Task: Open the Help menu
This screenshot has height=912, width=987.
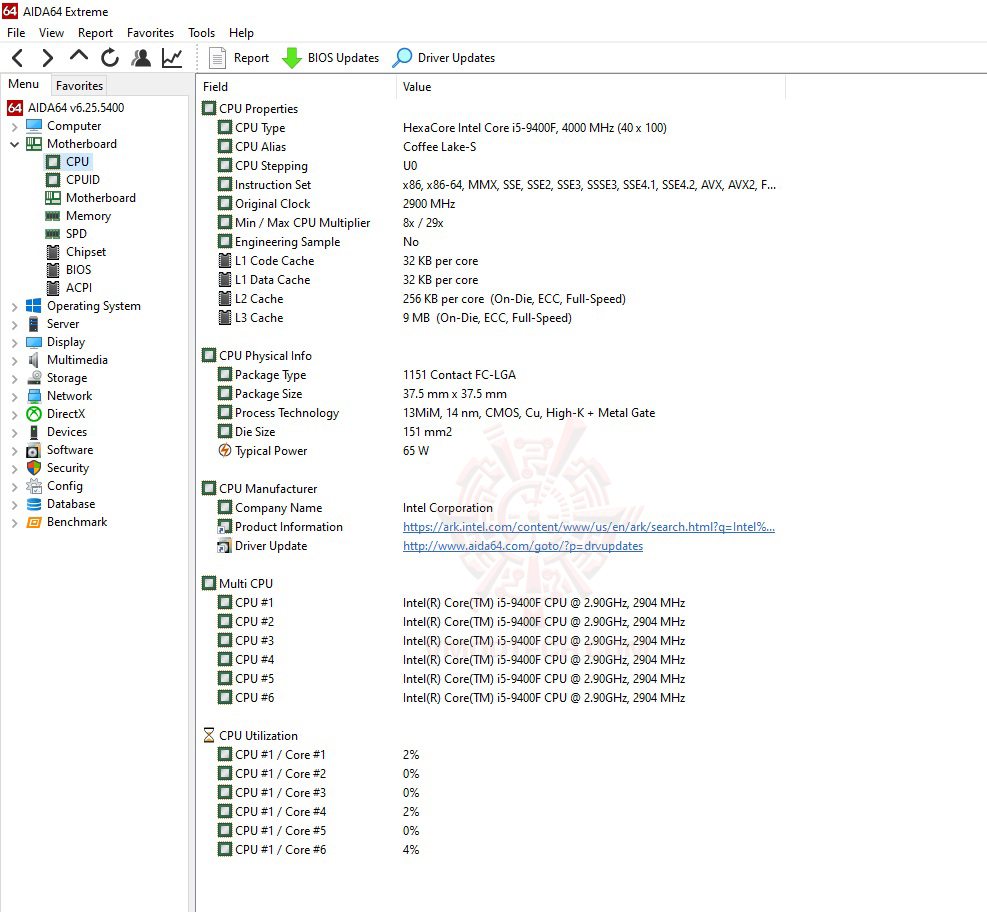Action: (241, 33)
